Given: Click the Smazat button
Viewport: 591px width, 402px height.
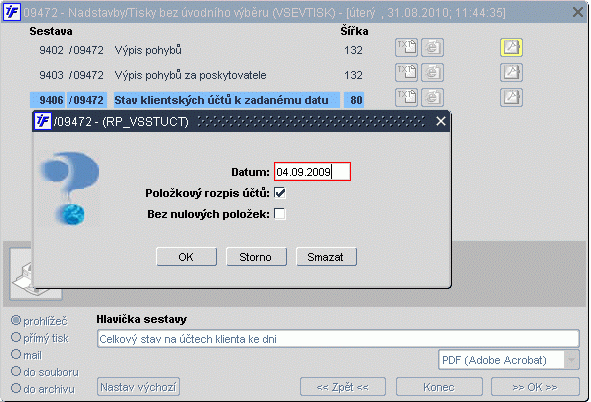Looking at the screenshot, I should [x=326, y=257].
